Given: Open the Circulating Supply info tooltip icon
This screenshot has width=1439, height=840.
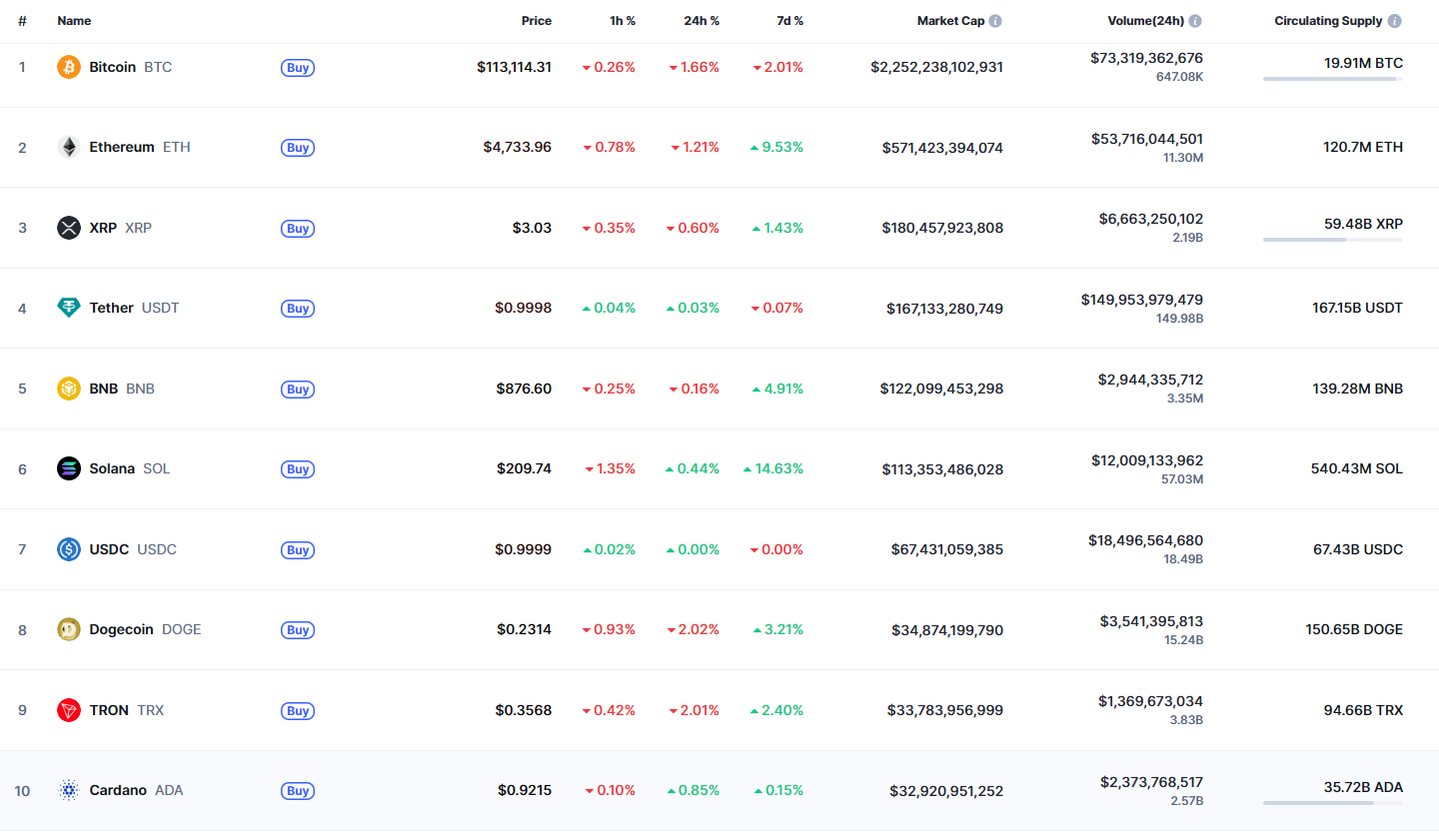Looking at the screenshot, I should click(x=1395, y=21).
